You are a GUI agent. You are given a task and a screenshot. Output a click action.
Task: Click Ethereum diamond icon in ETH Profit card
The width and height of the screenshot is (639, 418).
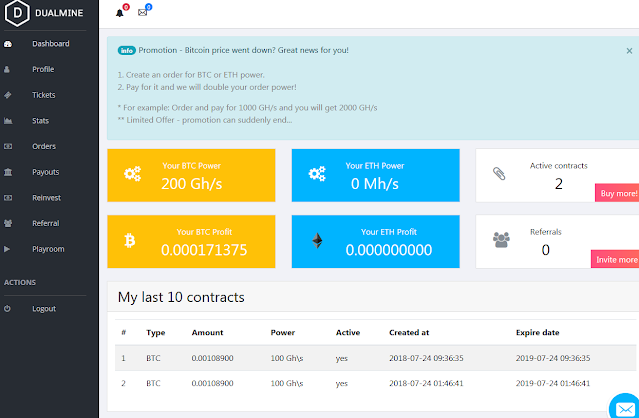click(317, 240)
